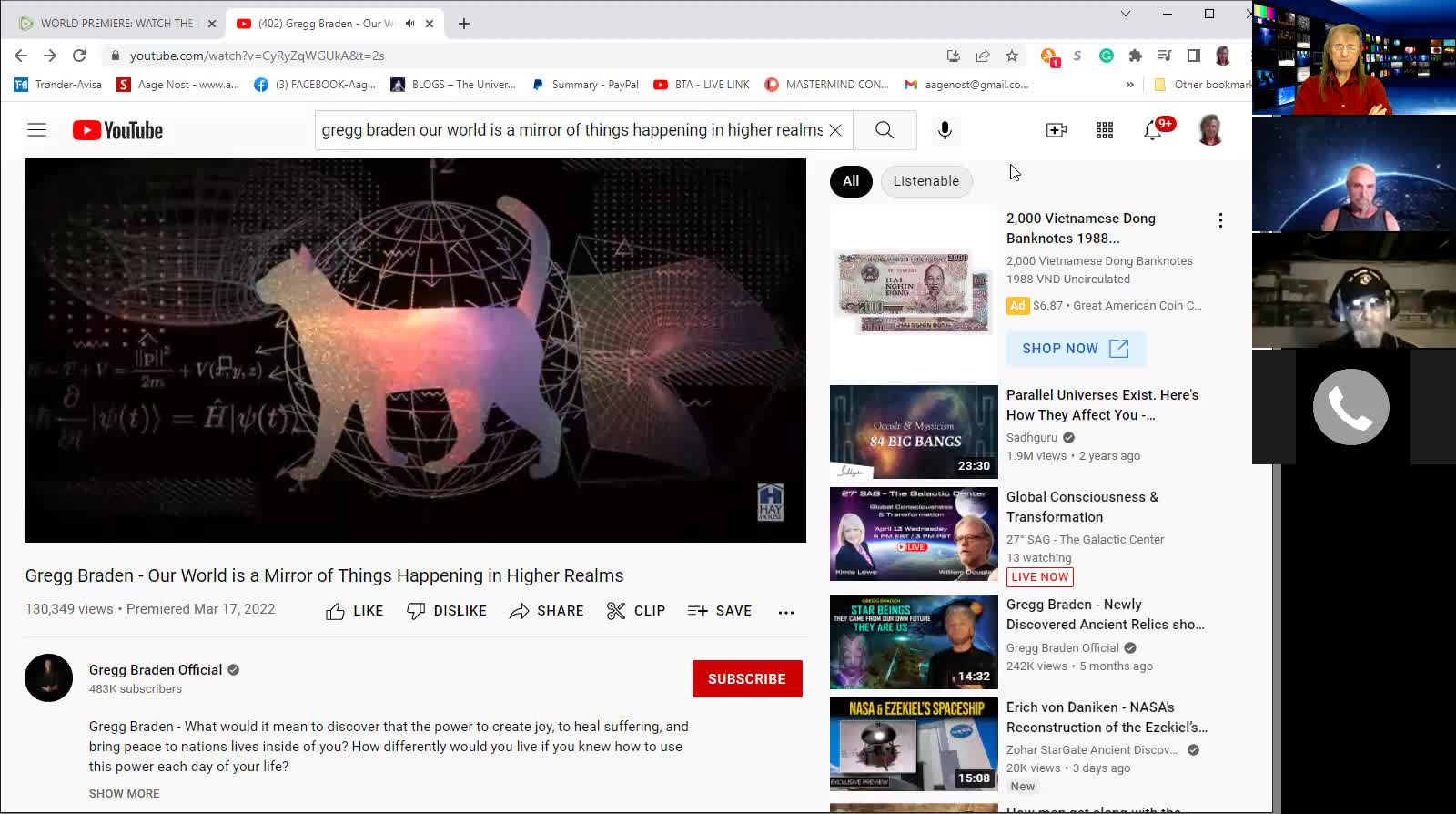Open Global Consciousness & Transformation title

point(1082,507)
